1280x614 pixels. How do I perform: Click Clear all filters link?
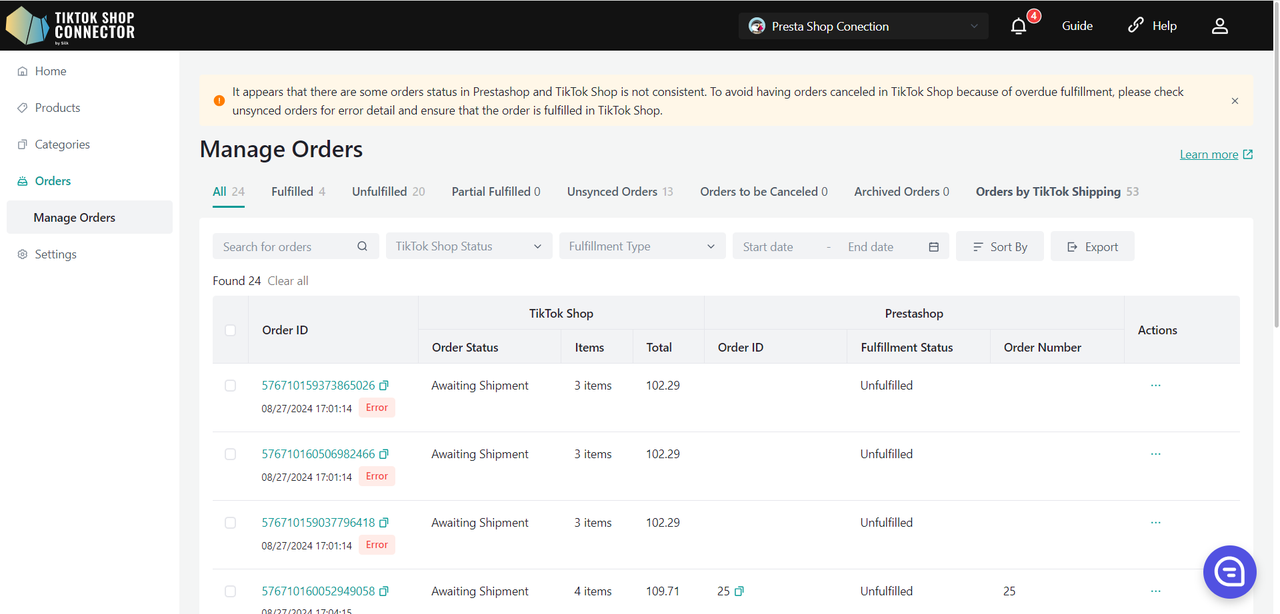pos(288,281)
